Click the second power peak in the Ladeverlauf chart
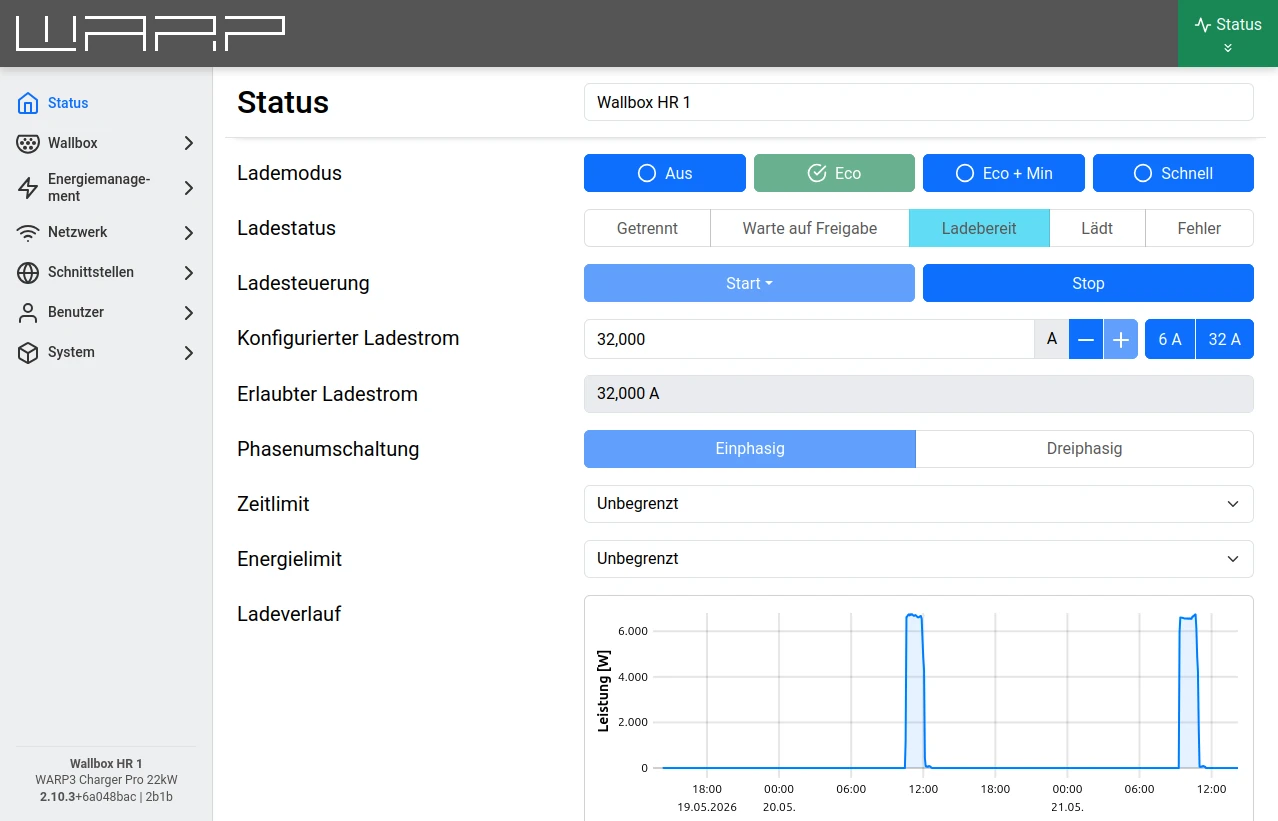The height and width of the screenshot is (821, 1278). (x=1188, y=690)
